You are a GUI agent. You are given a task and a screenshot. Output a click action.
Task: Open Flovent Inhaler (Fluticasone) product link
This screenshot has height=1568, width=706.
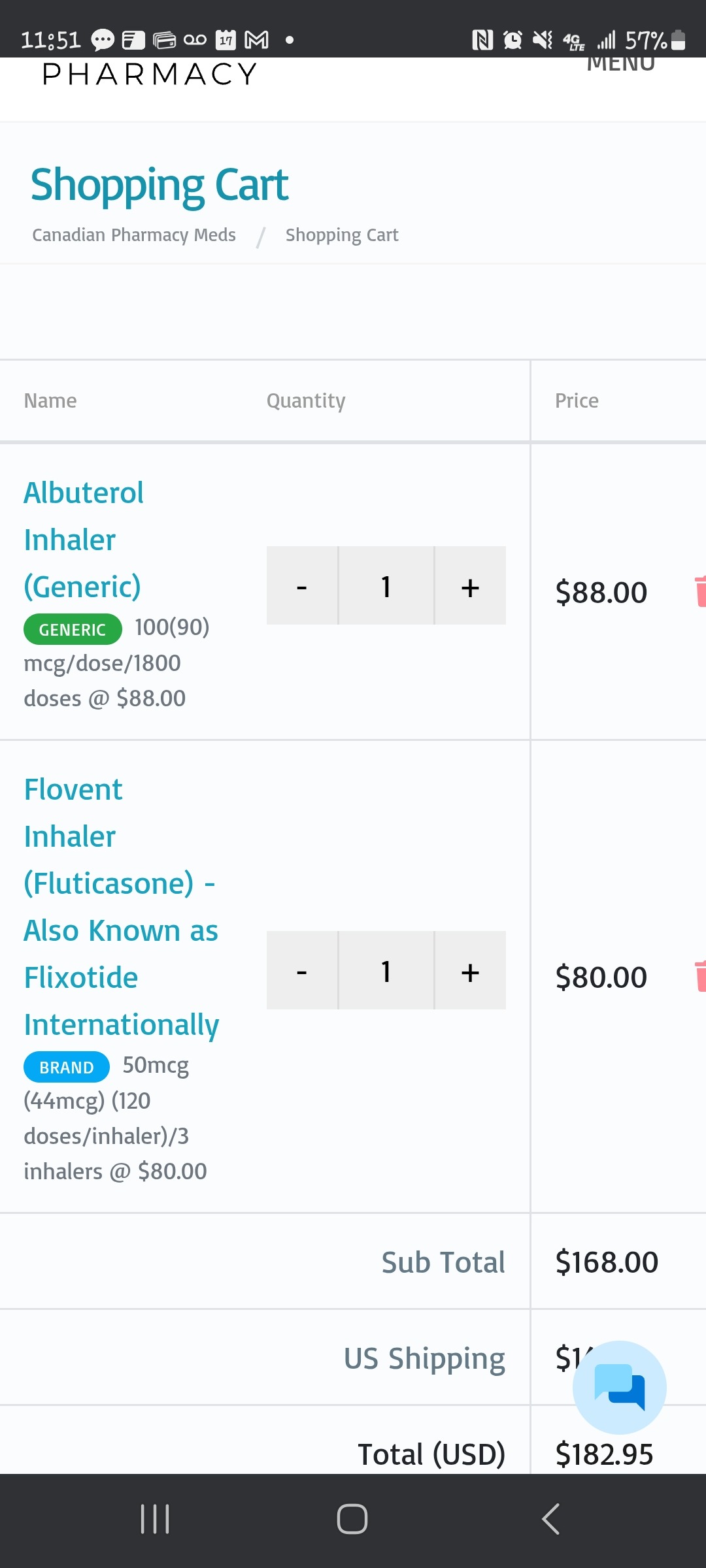click(122, 907)
